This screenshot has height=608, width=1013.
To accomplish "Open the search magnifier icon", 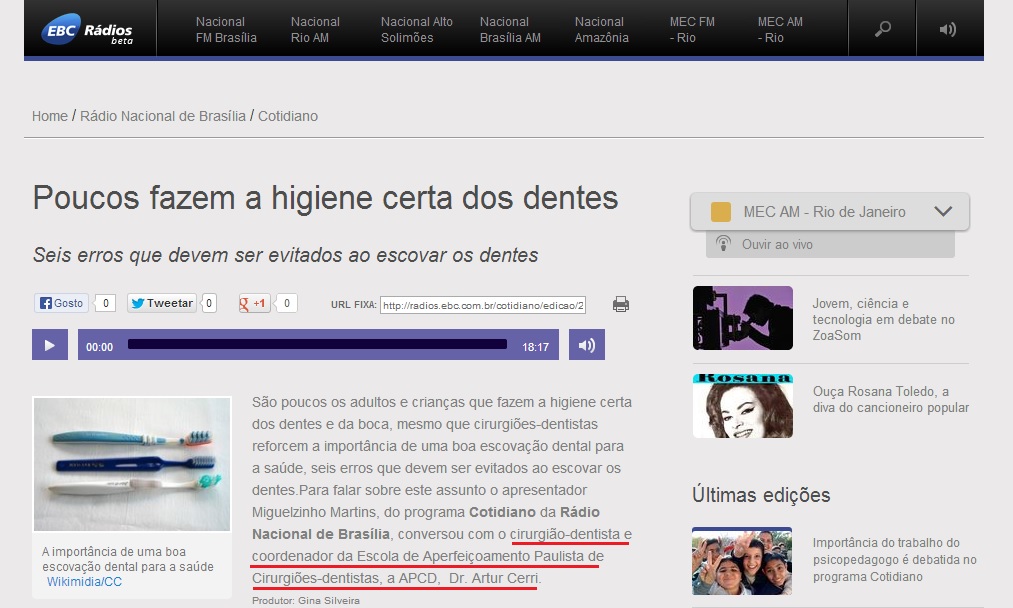I will 882,29.
